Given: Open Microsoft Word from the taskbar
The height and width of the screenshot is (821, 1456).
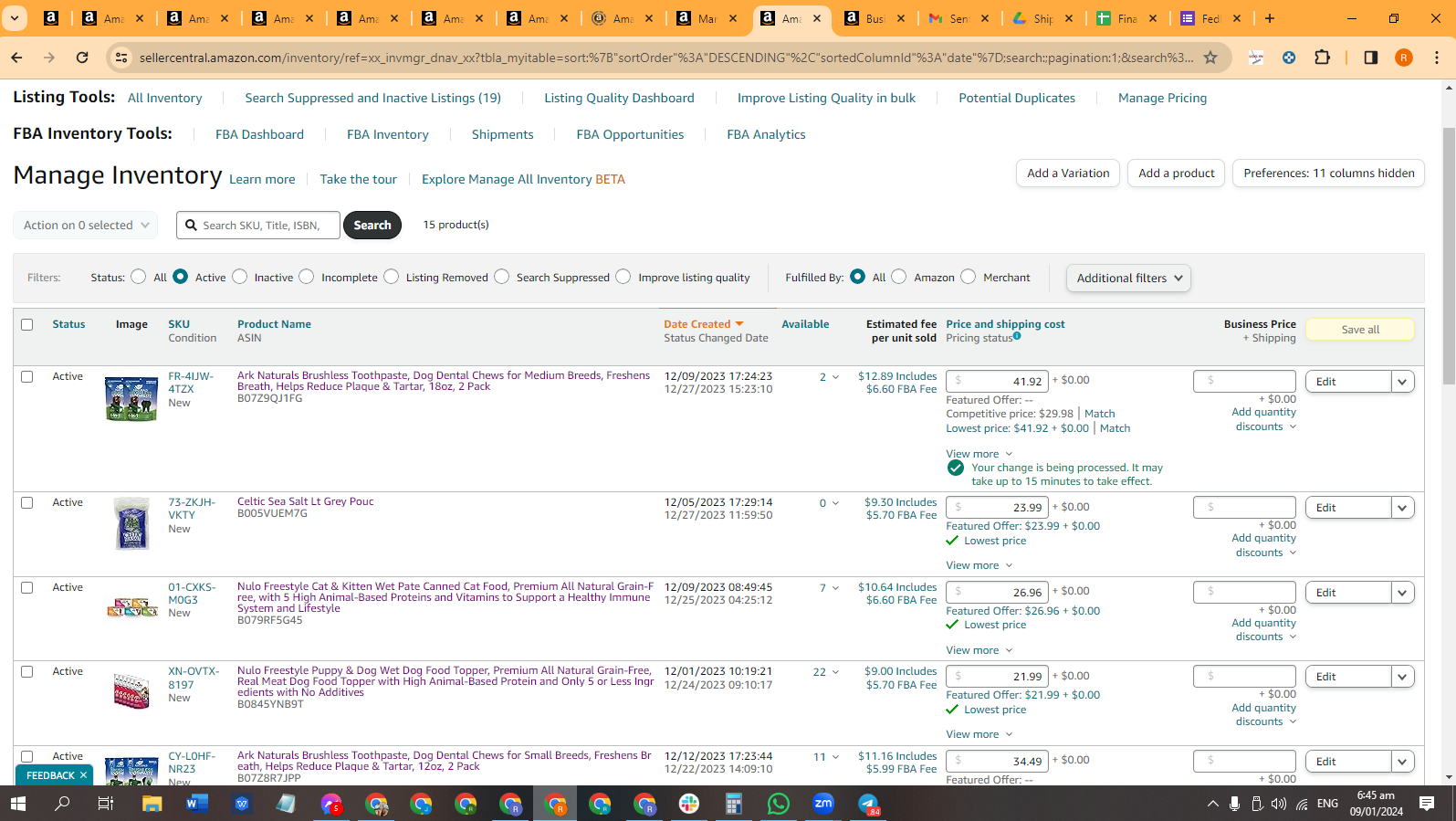Looking at the screenshot, I should (196, 804).
